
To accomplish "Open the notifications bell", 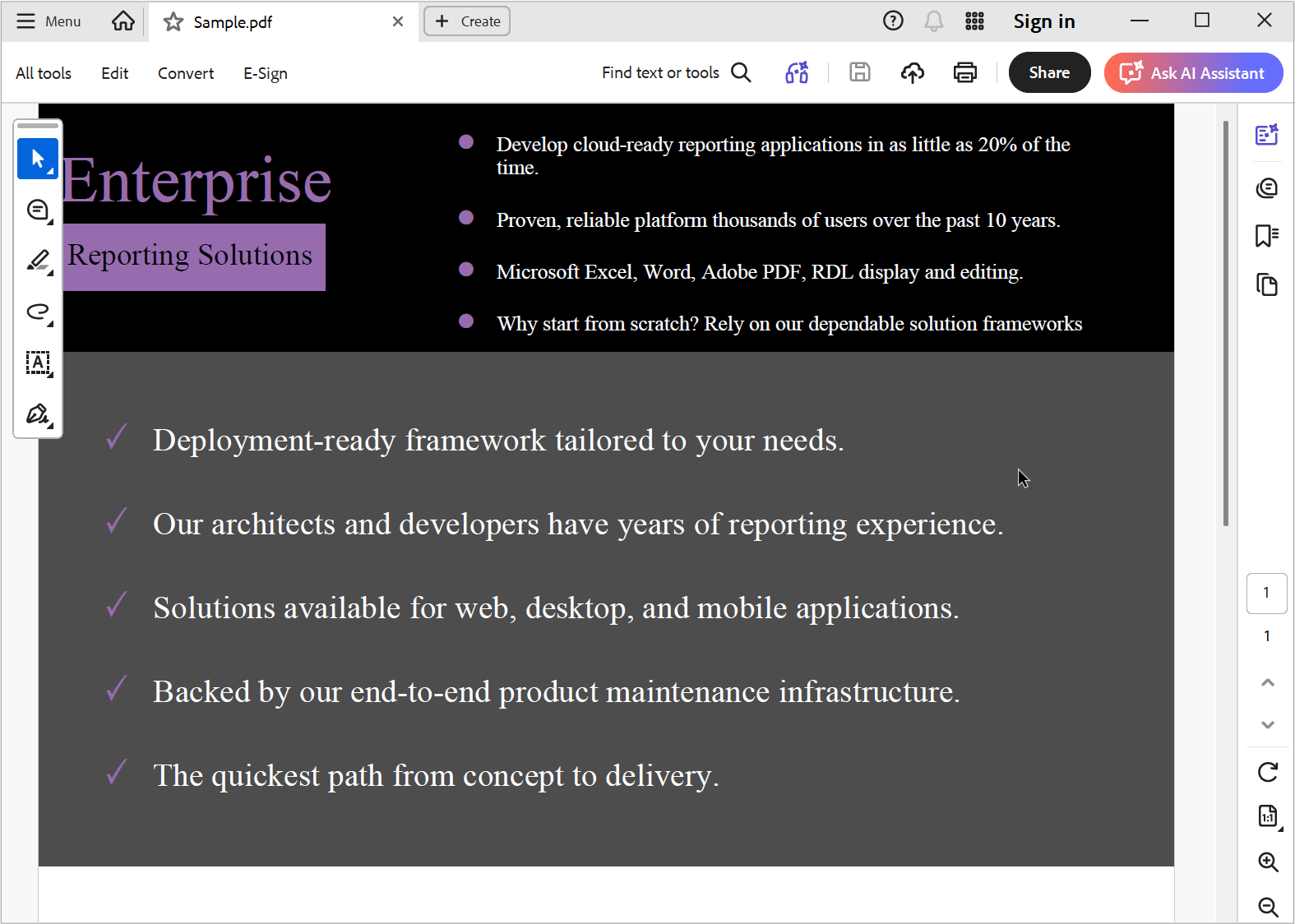I will pyautogui.click(x=934, y=21).
